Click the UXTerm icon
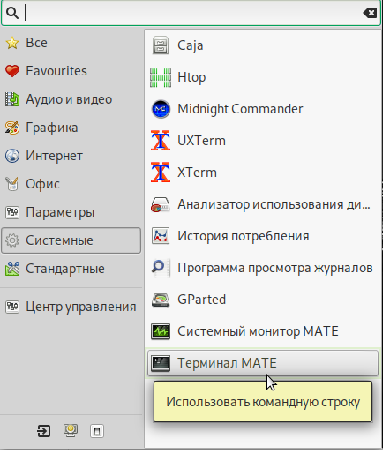The image size is (383, 450). (161, 141)
